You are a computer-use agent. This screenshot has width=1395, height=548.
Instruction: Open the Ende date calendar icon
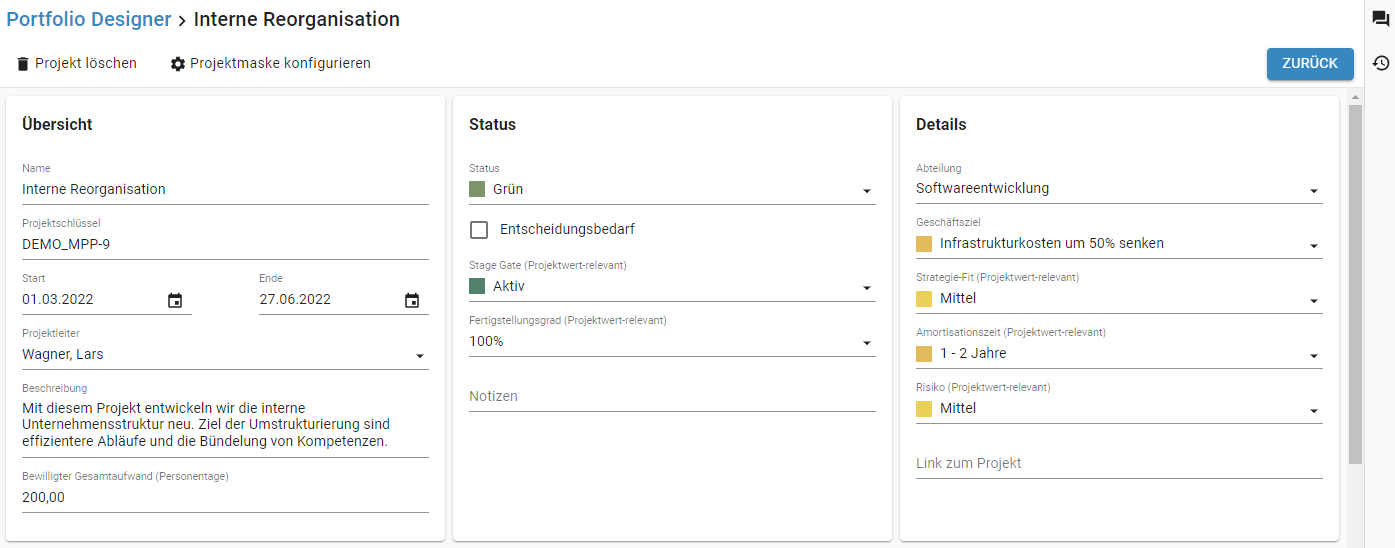click(x=412, y=300)
